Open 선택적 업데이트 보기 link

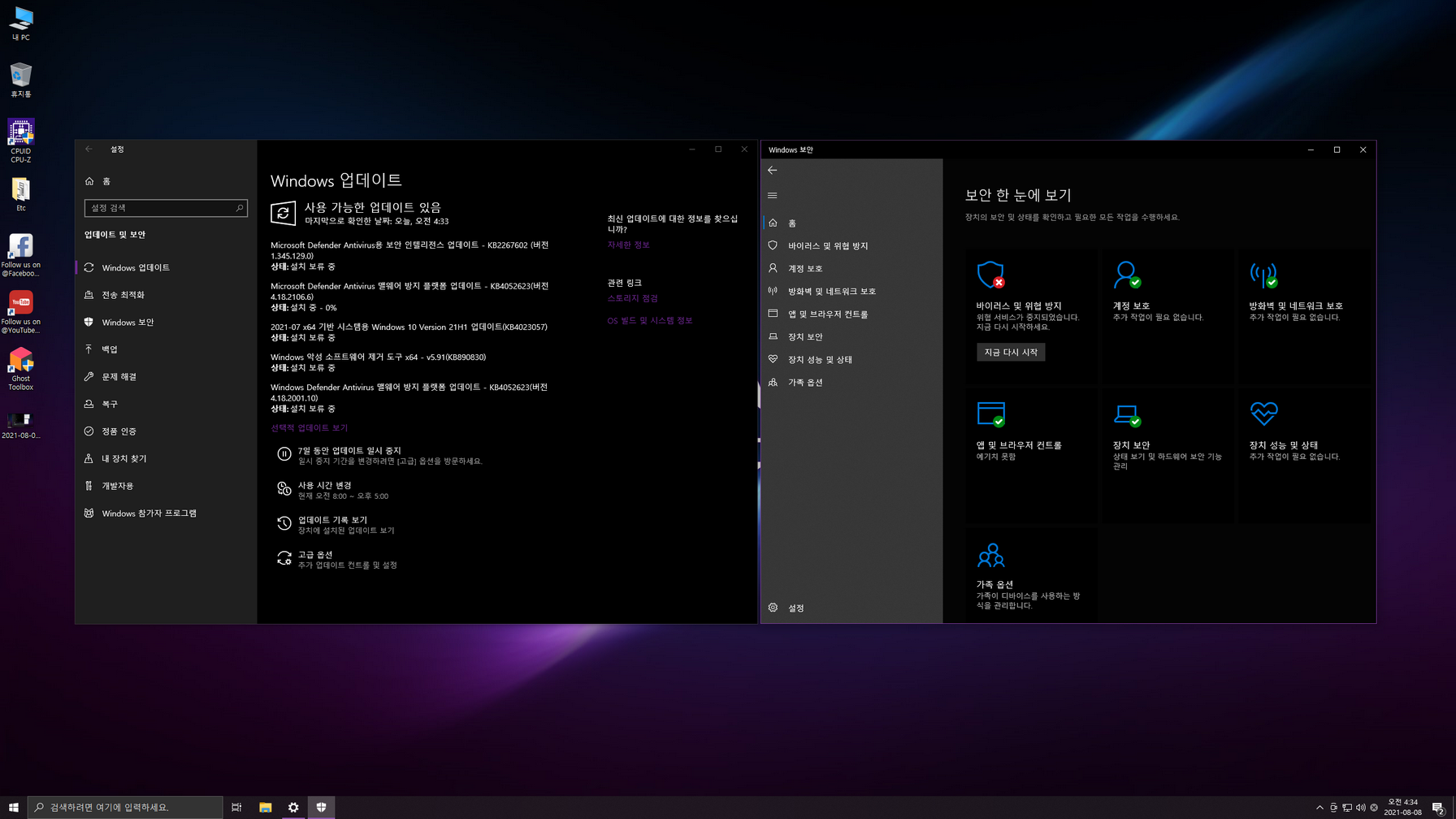point(309,428)
